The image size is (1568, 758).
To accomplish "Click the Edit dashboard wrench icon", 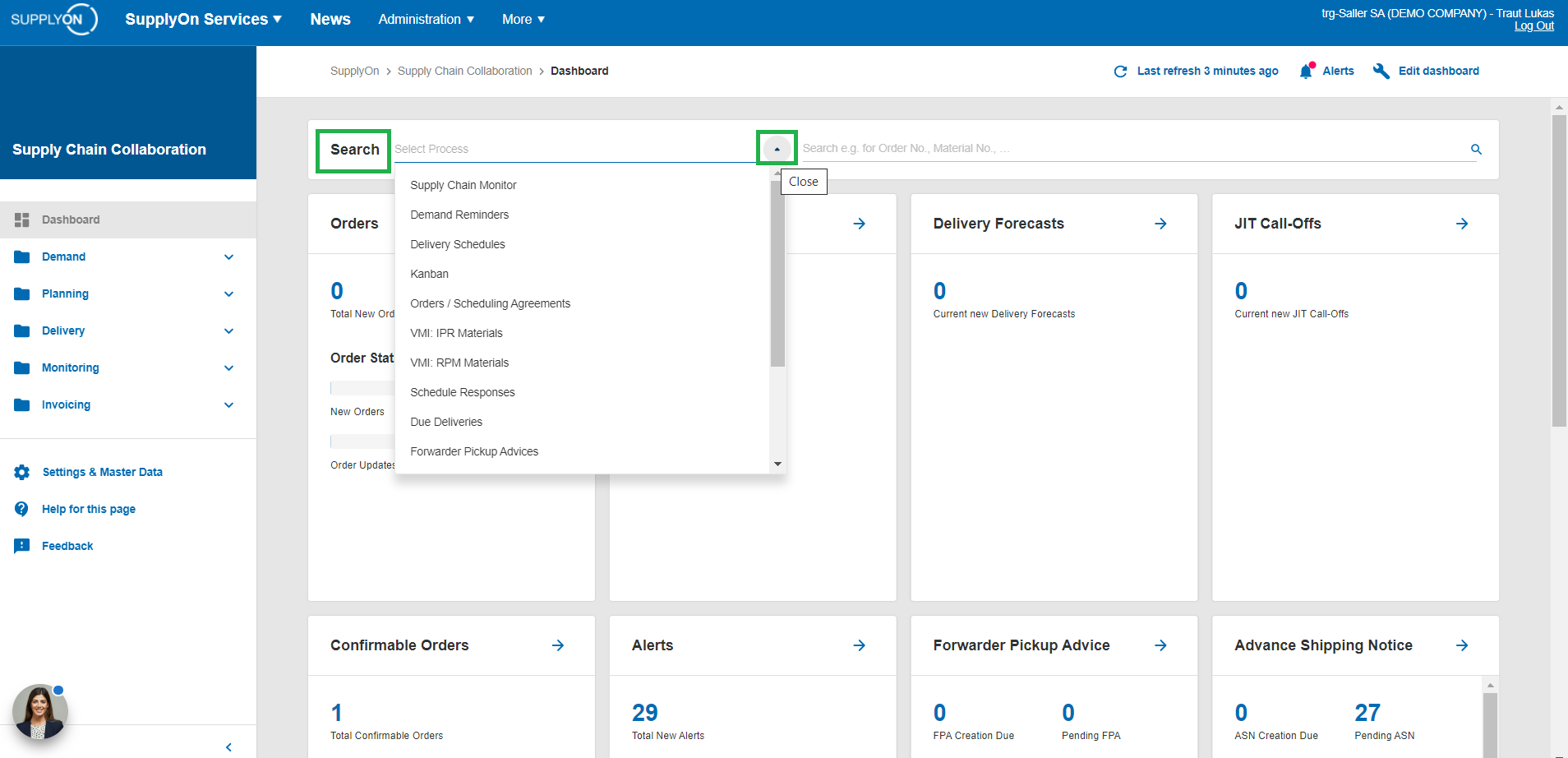I will pyautogui.click(x=1381, y=71).
